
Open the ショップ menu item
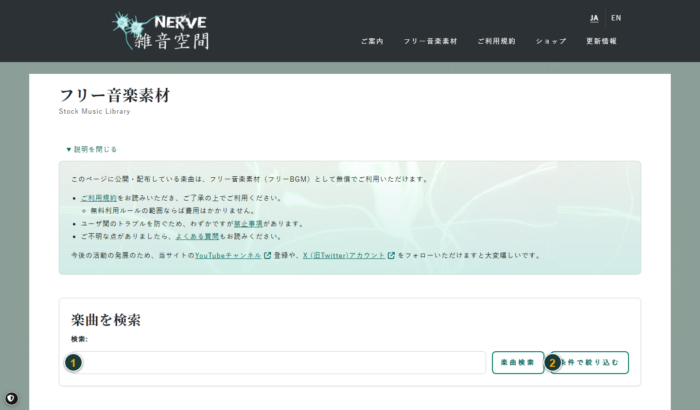click(551, 41)
